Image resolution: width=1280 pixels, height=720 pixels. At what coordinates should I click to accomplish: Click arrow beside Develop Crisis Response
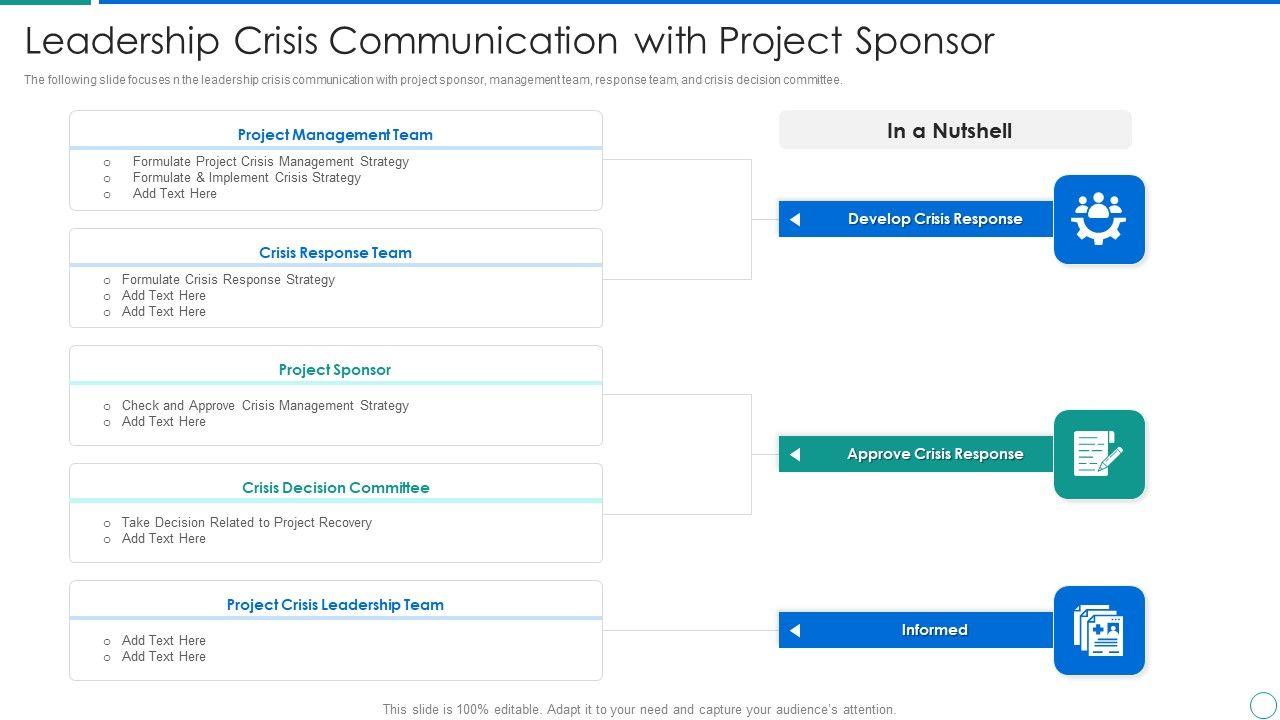click(x=795, y=219)
